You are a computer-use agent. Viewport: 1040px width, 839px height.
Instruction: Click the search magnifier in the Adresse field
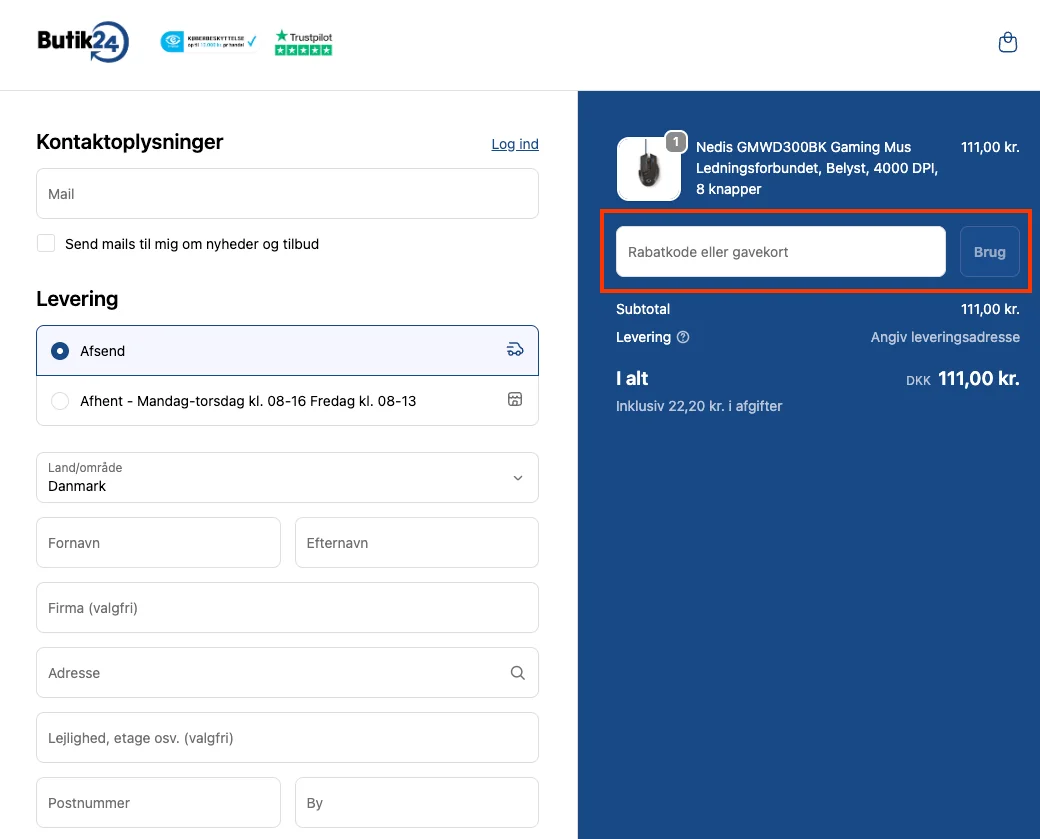point(517,673)
